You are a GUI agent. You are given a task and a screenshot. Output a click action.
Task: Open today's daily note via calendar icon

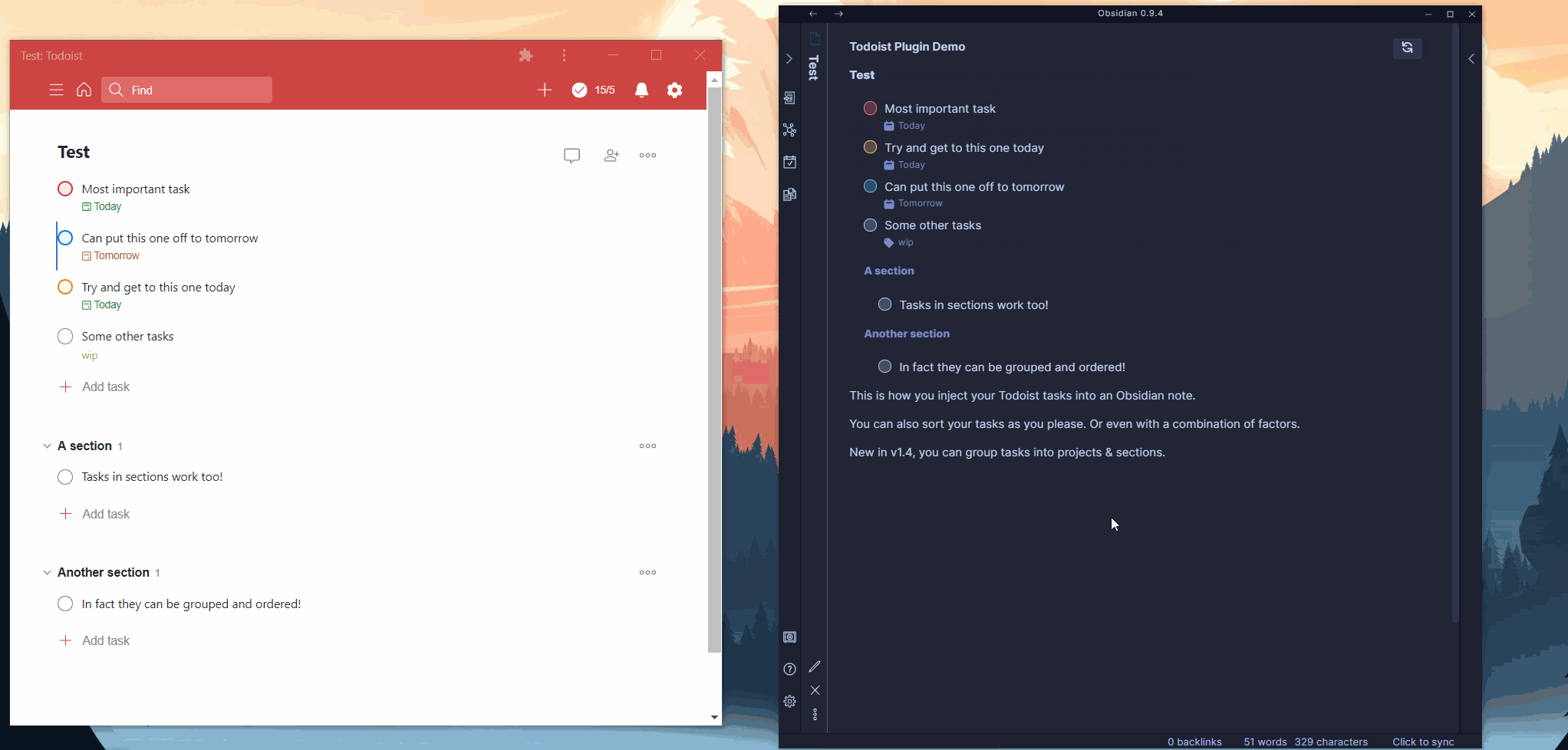coord(790,162)
